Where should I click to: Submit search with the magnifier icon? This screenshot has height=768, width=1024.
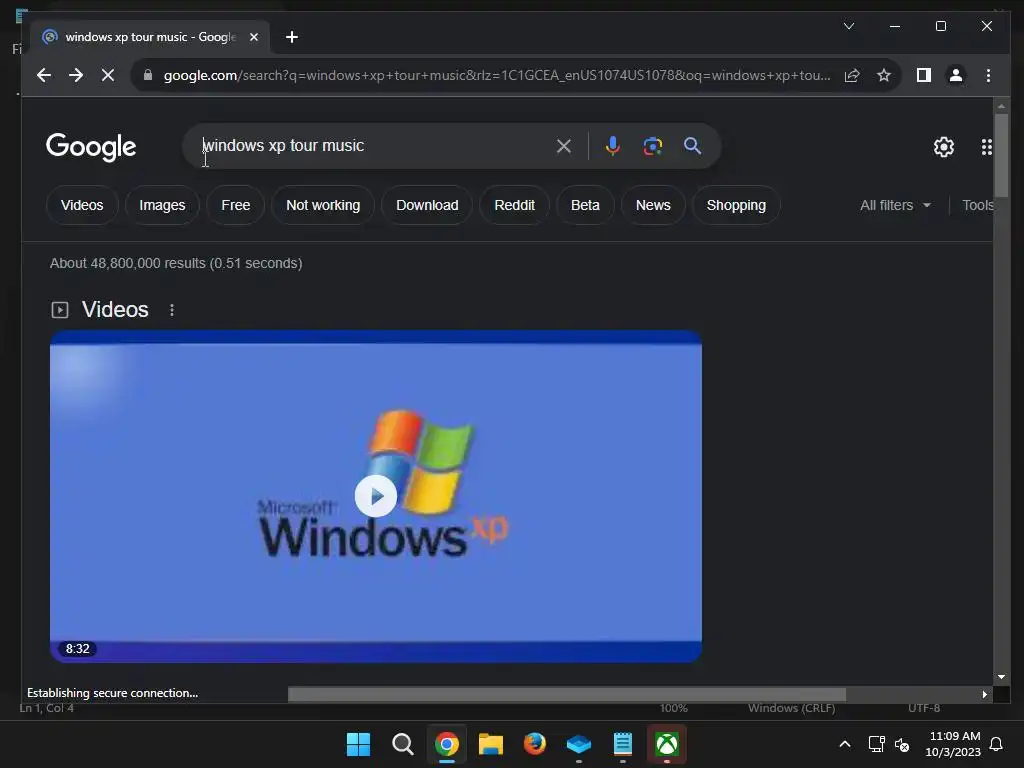(692, 146)
